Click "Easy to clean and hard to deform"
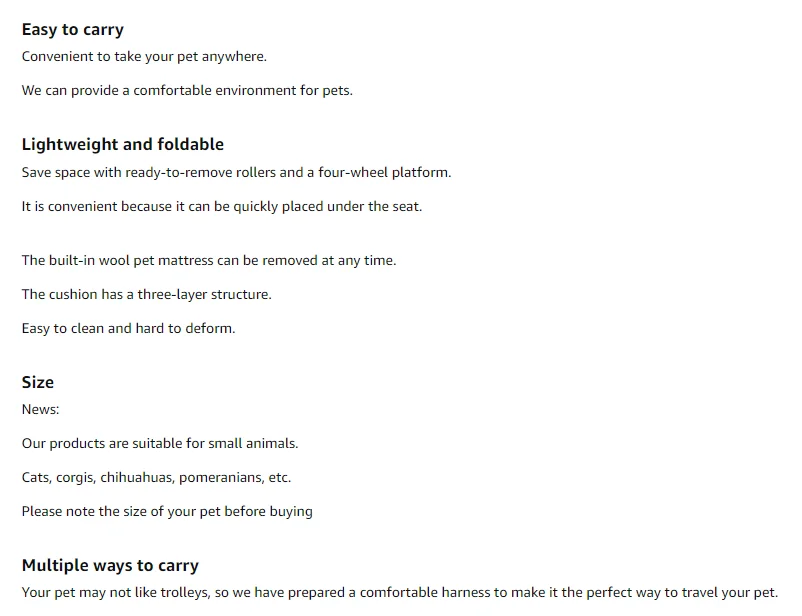 [x=128, y=329]
